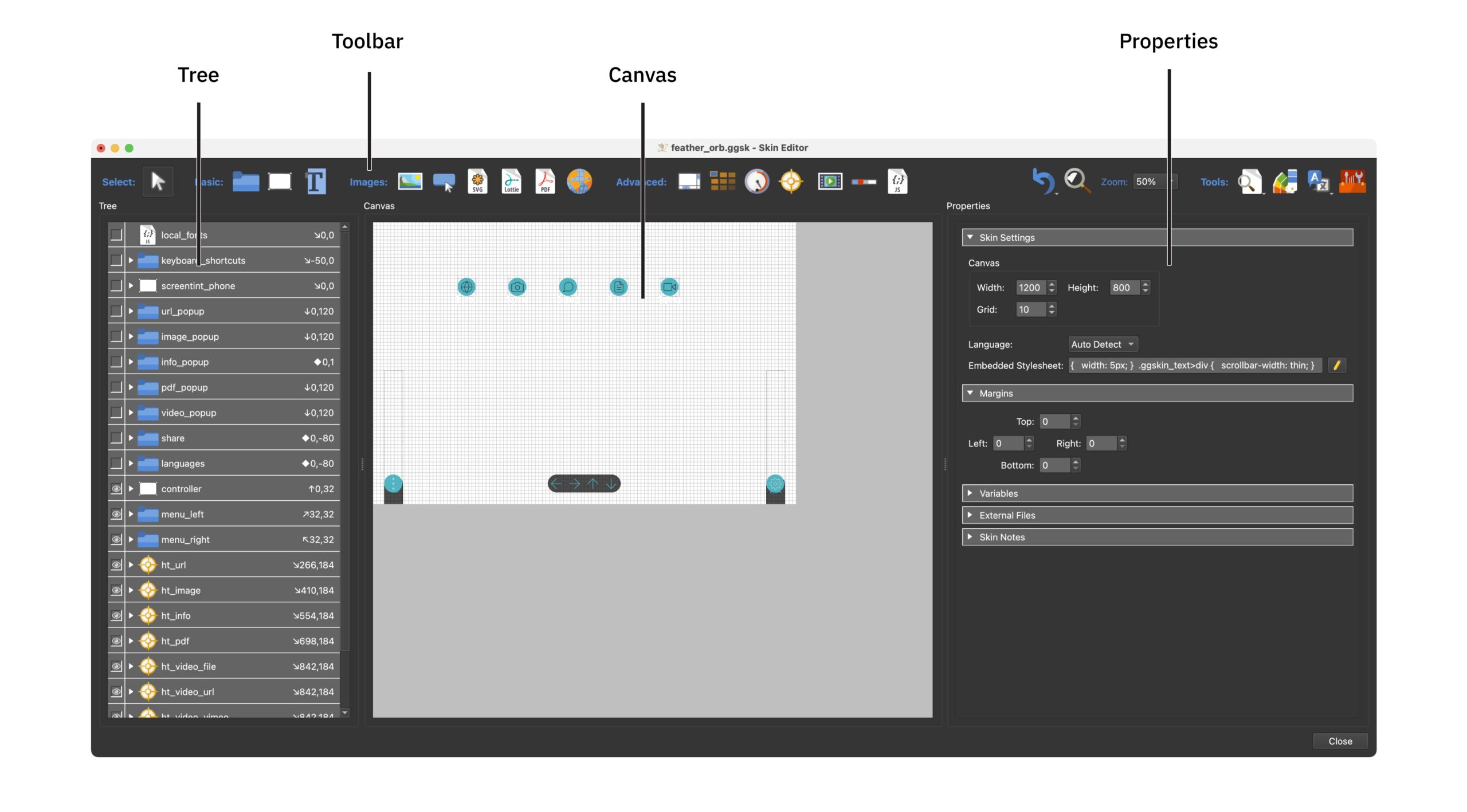Select the Text Field tool icon
Image resolution: width=1467 pixels, height=812 pixels.
(x=316, y=182)
